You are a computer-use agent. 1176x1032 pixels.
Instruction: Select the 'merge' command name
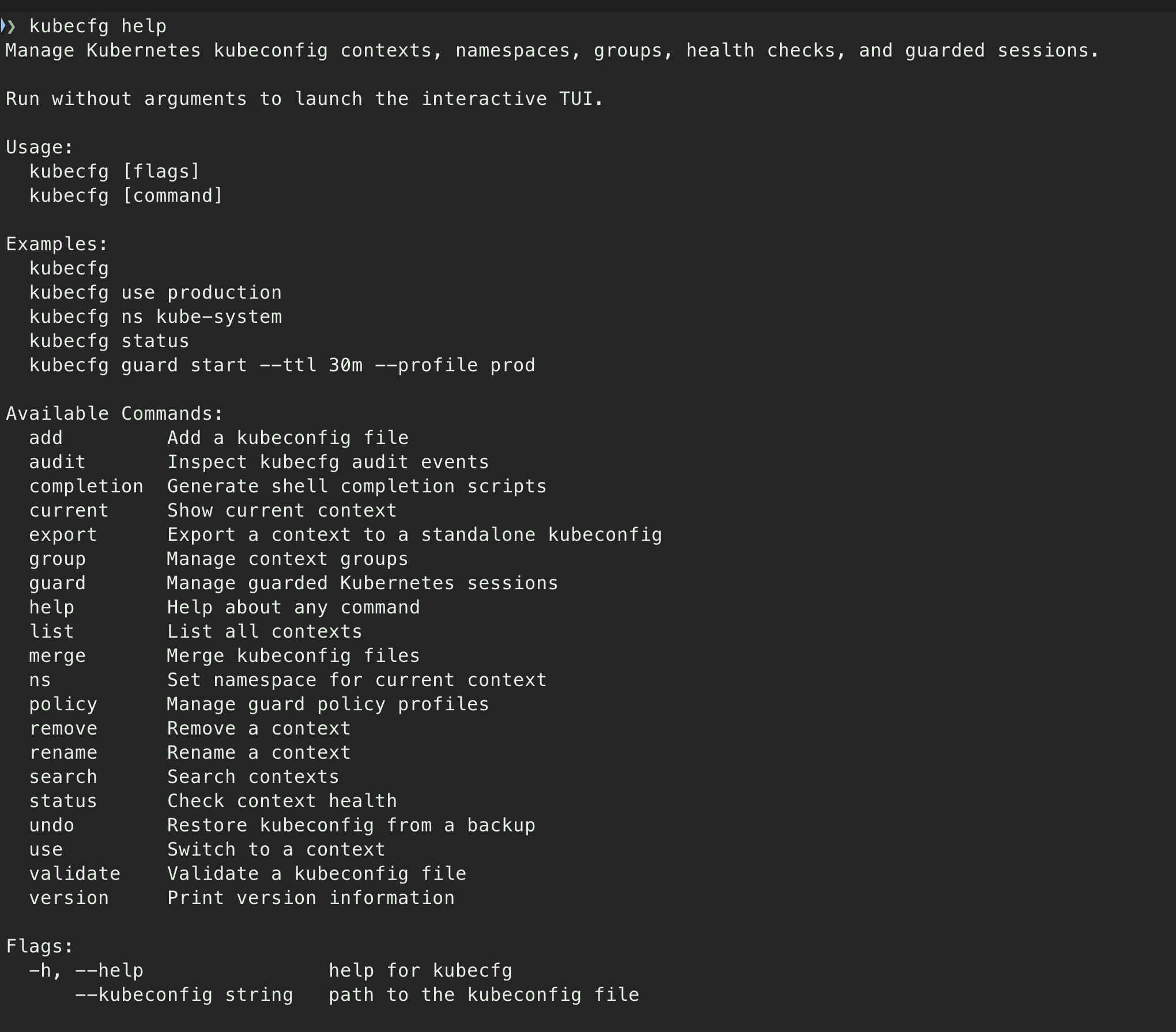coord(58,656)
